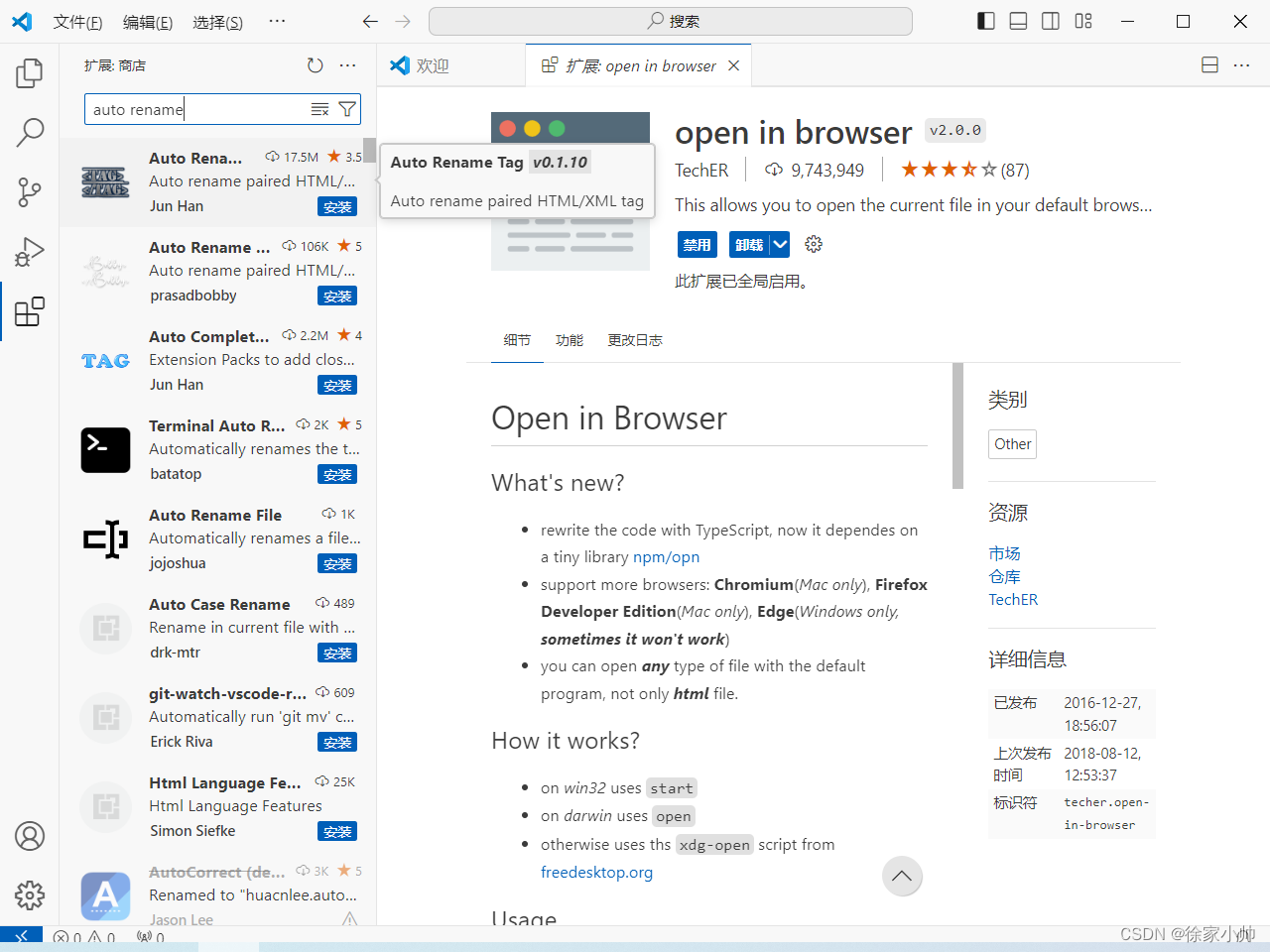Install prasadbobby's Auto Rename extension
This screenshot has height=952, width=1270.
pyautogui.click(x=337, y=297)
